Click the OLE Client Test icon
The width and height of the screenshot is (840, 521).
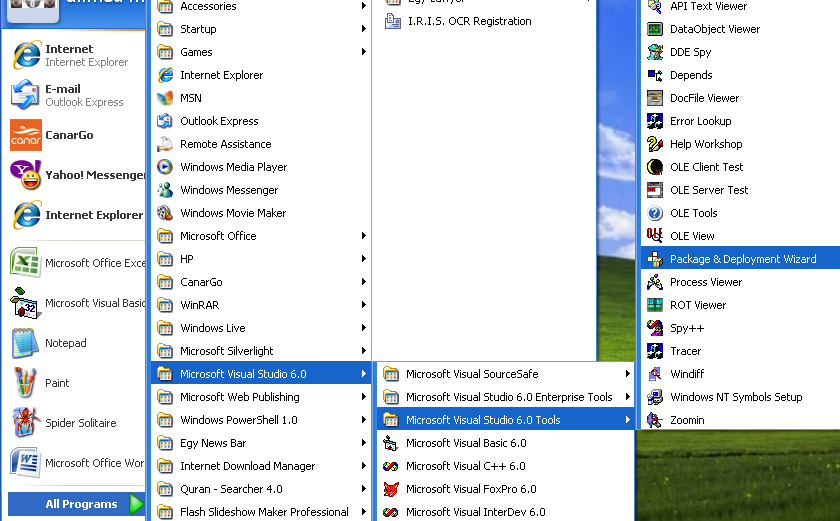(655, 167)
